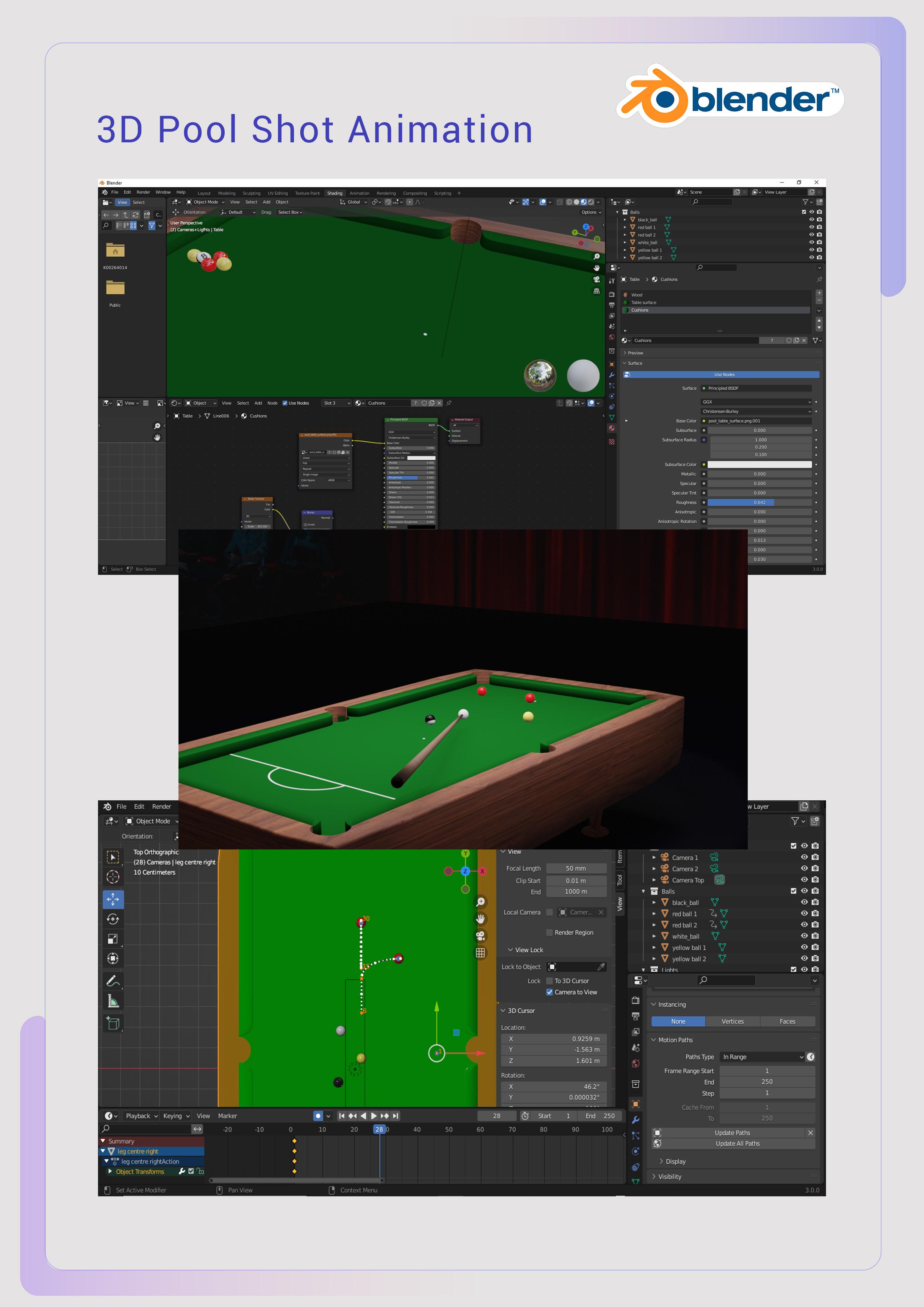924x1307 pixels.
Task: Click the Vertices instancing button
Action: coord(732,1021)
